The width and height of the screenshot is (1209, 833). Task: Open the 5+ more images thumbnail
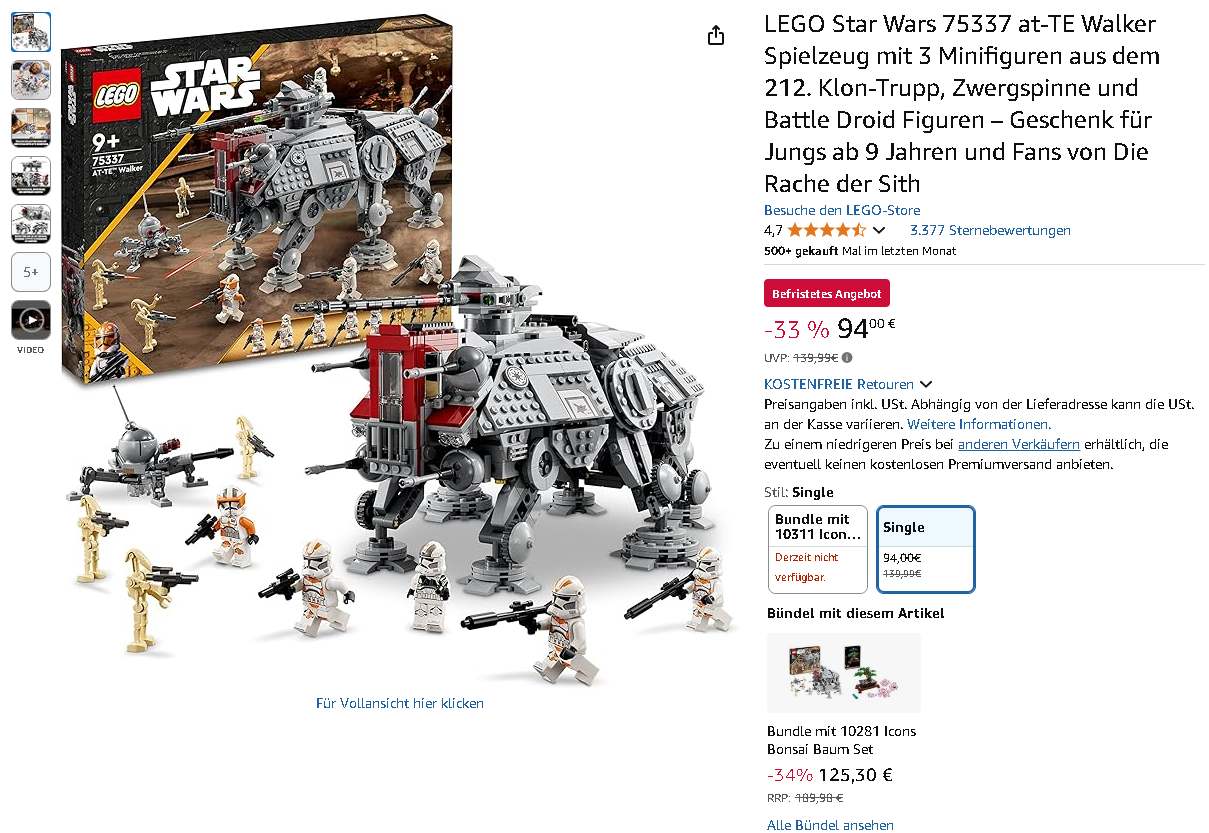click(x=31, y=272)
